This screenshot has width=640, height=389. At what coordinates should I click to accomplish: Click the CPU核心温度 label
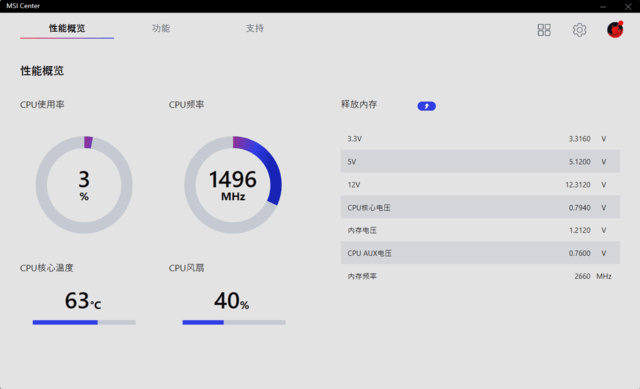(x=47, y=268)
